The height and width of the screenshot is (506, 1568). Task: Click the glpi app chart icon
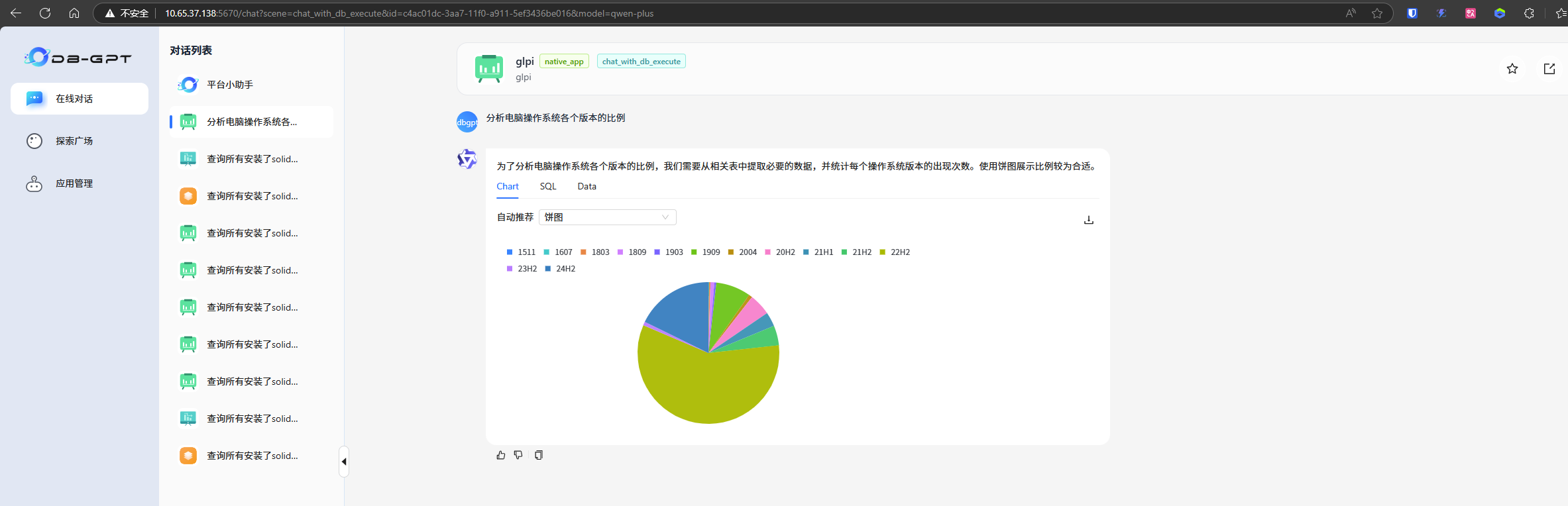(x=489, y=68)
